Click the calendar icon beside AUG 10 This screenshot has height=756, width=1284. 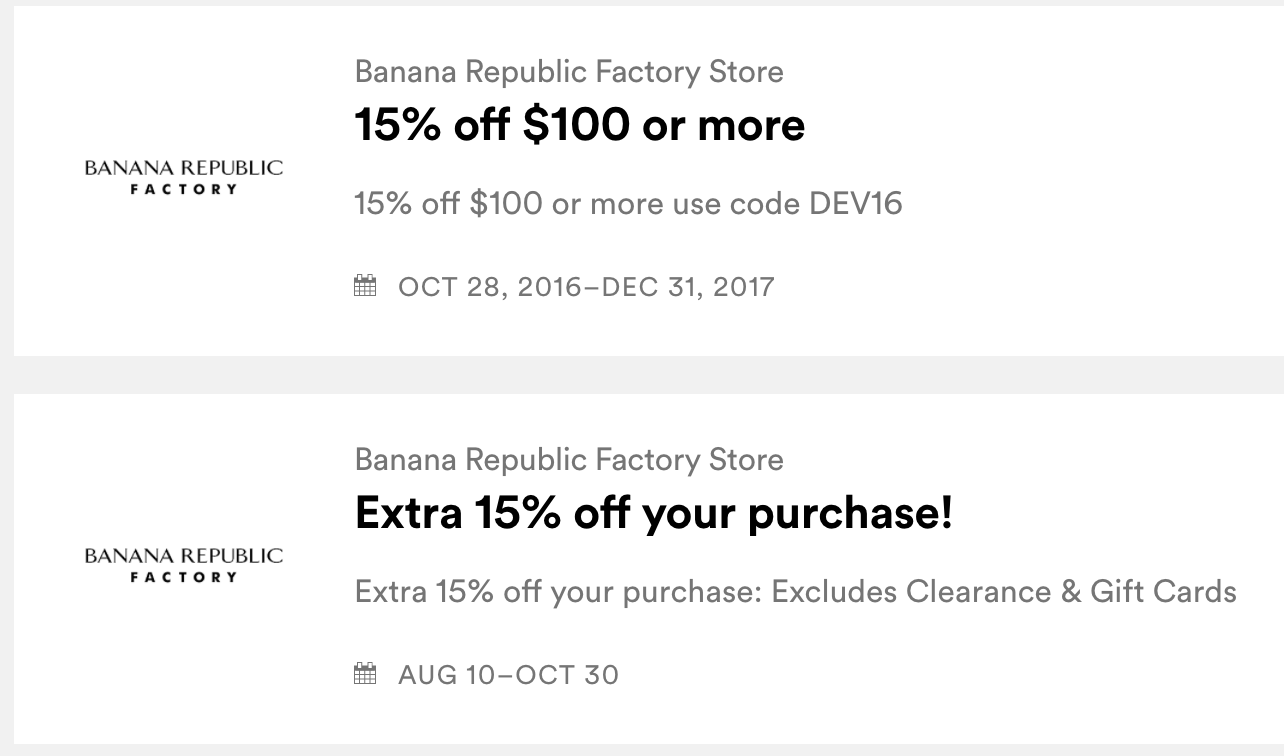365,674
